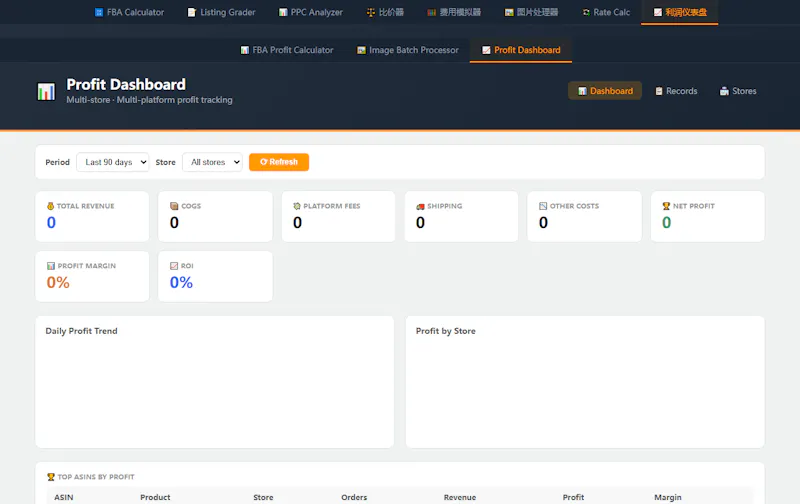This screenshot has height=504, width=800.
Task: Click the Revenue column header
Action: coord(460,497)
